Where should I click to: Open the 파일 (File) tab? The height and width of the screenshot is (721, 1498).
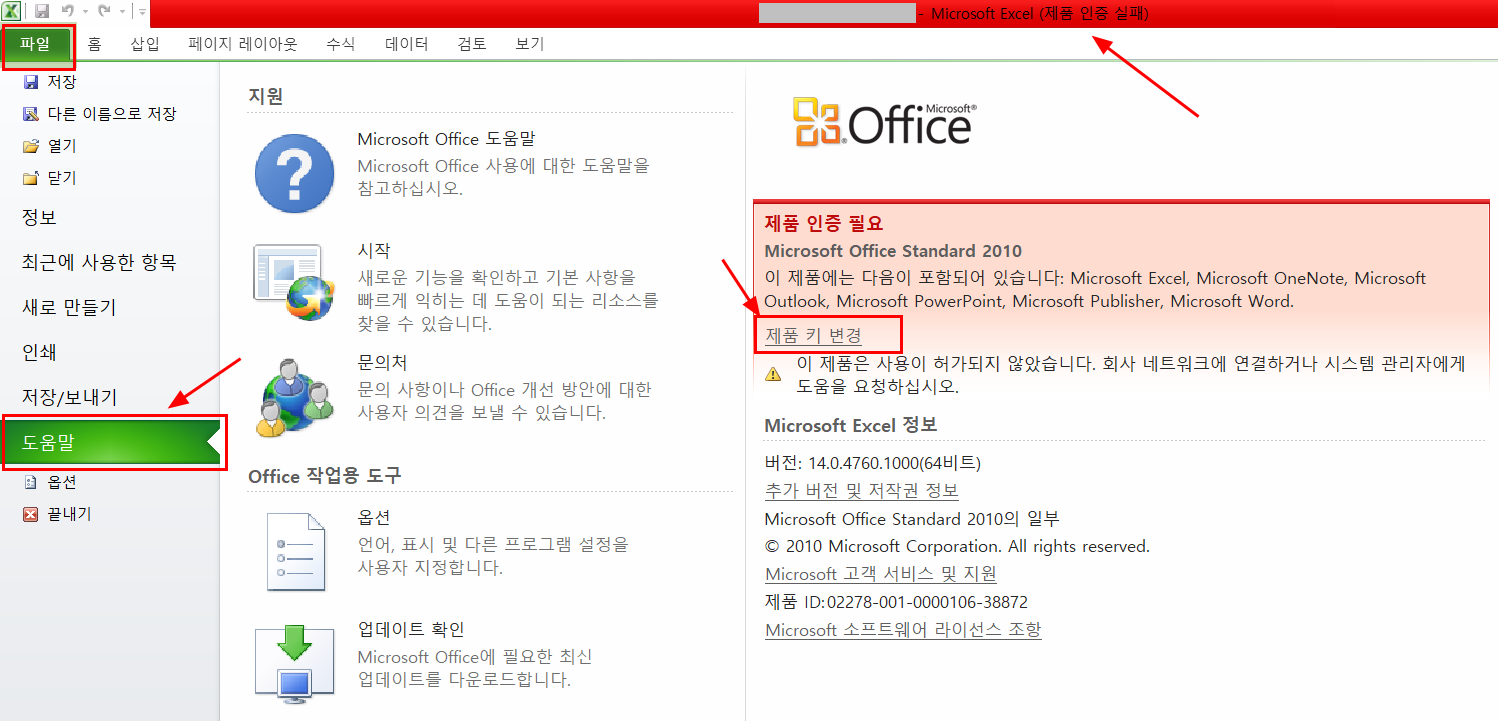35,44
